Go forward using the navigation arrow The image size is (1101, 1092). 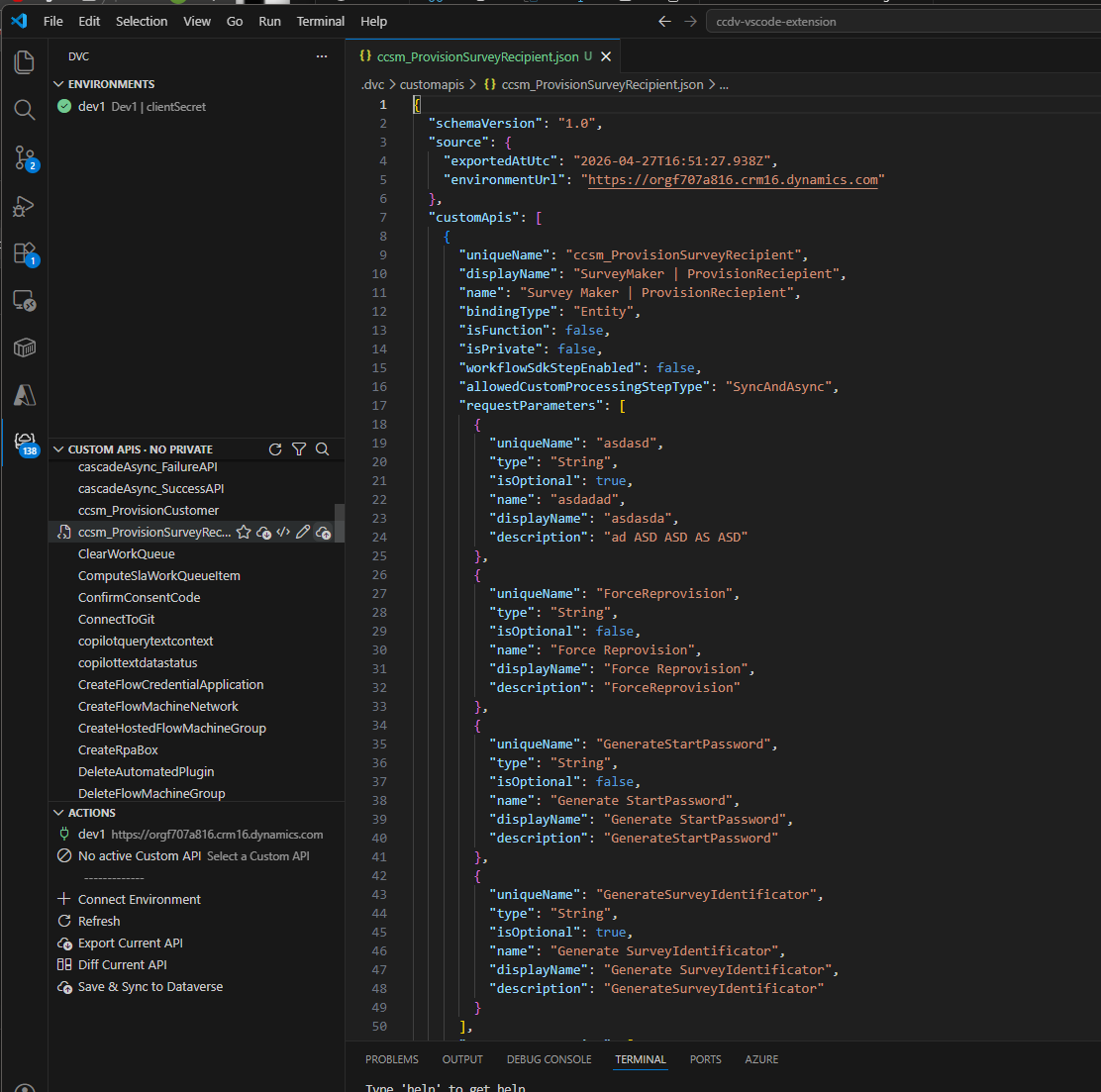pos(690,22)
